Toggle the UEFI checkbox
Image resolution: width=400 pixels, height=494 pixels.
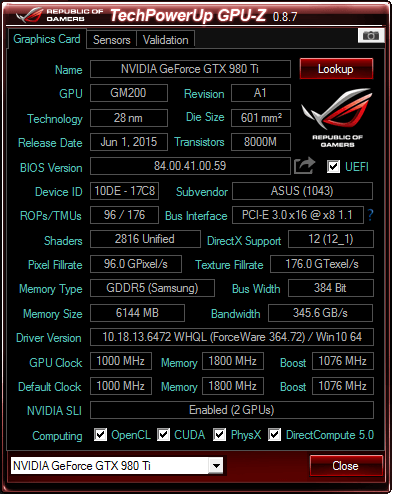(x=333, y=166)
